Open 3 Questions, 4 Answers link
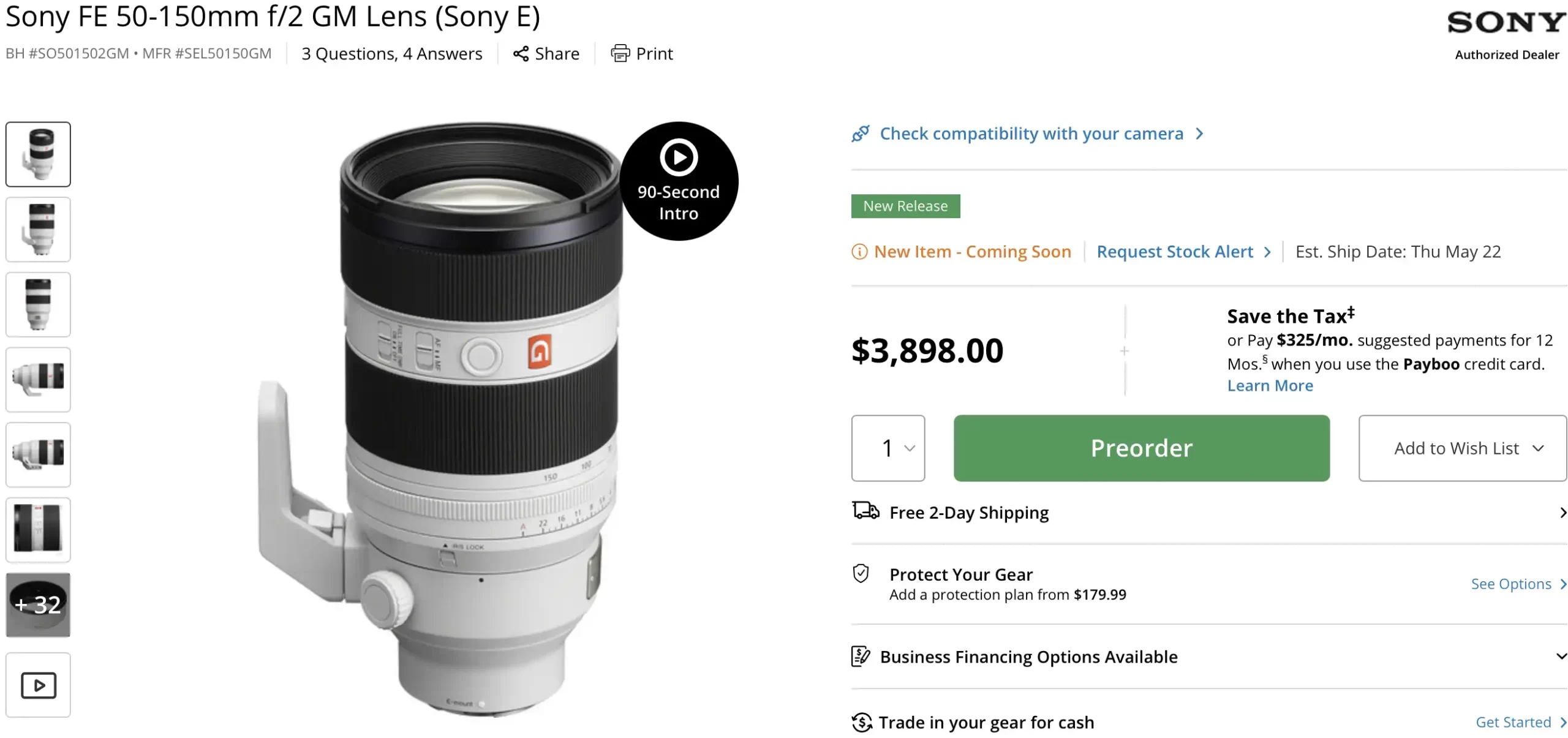Viewport: 1568px width, 738px height. [x=391, y=54]
